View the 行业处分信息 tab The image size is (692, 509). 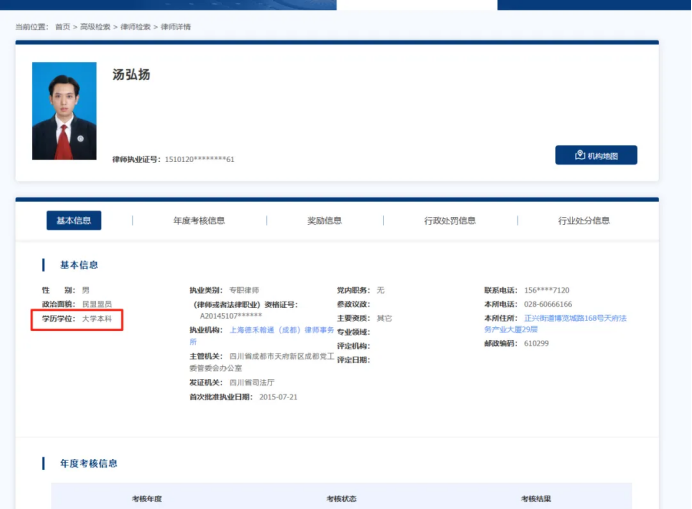[x=584, y=221]
